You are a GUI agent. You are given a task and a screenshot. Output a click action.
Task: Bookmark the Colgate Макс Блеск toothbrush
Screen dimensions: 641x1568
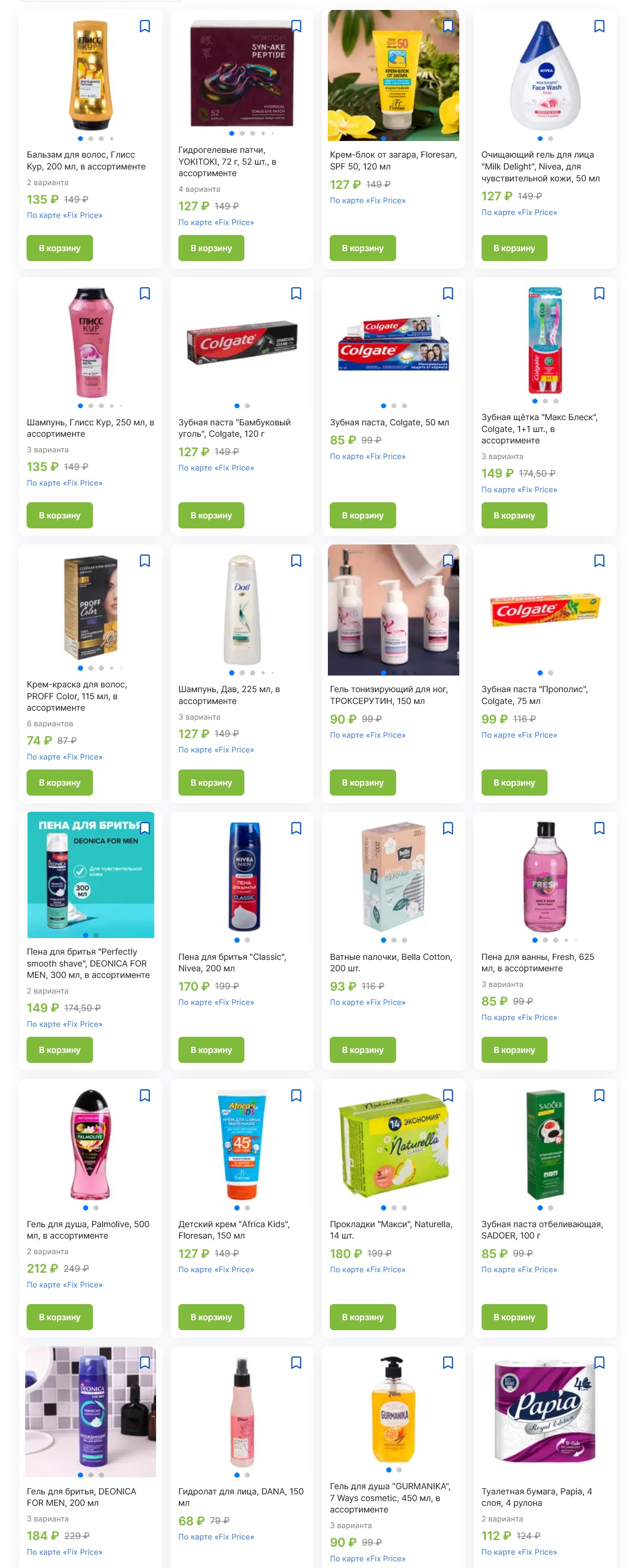tap(599, 293)
